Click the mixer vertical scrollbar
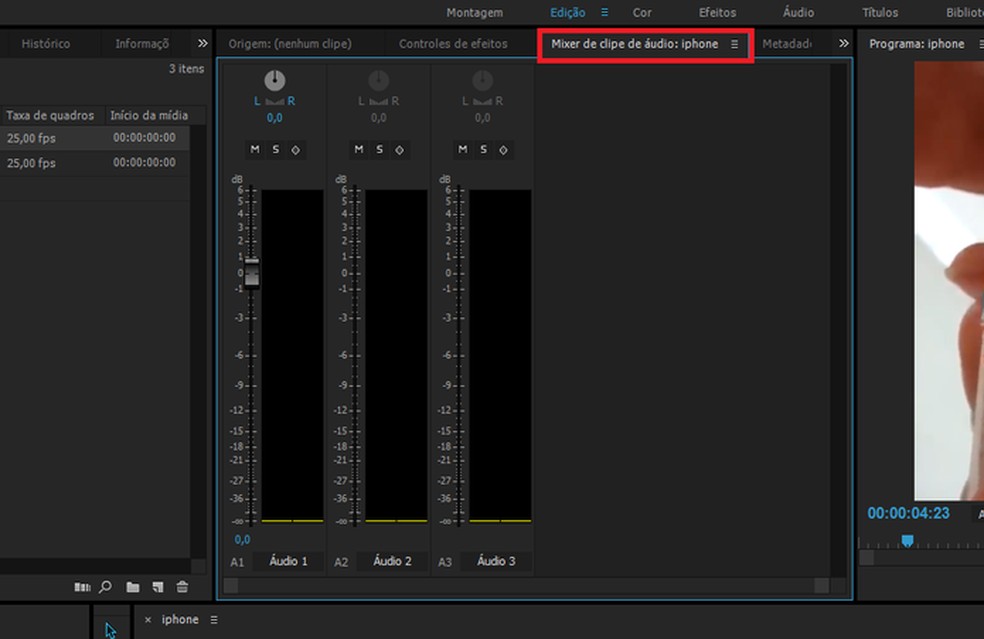984x639 pixels. (837, 319)
